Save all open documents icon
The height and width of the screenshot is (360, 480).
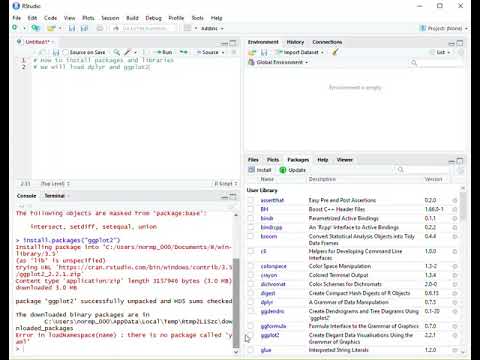84,28
